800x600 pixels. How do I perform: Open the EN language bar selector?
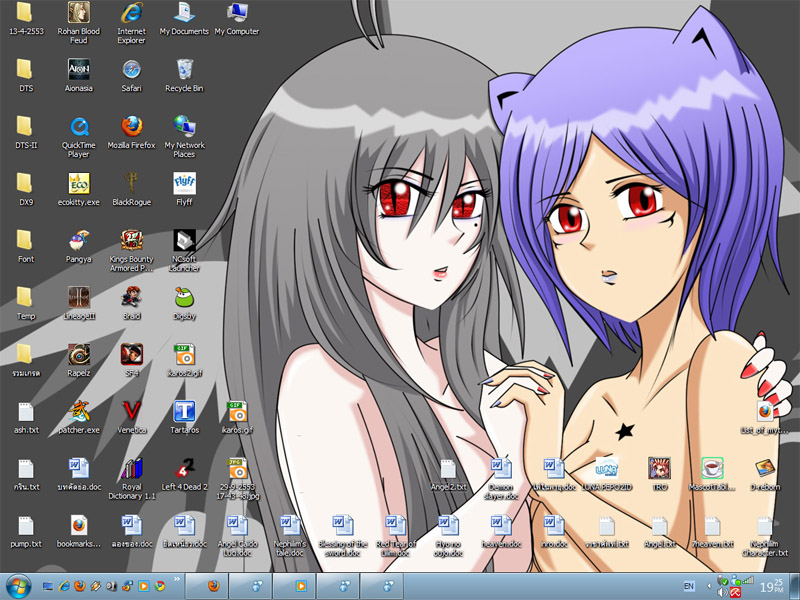(x=688, y=586)
